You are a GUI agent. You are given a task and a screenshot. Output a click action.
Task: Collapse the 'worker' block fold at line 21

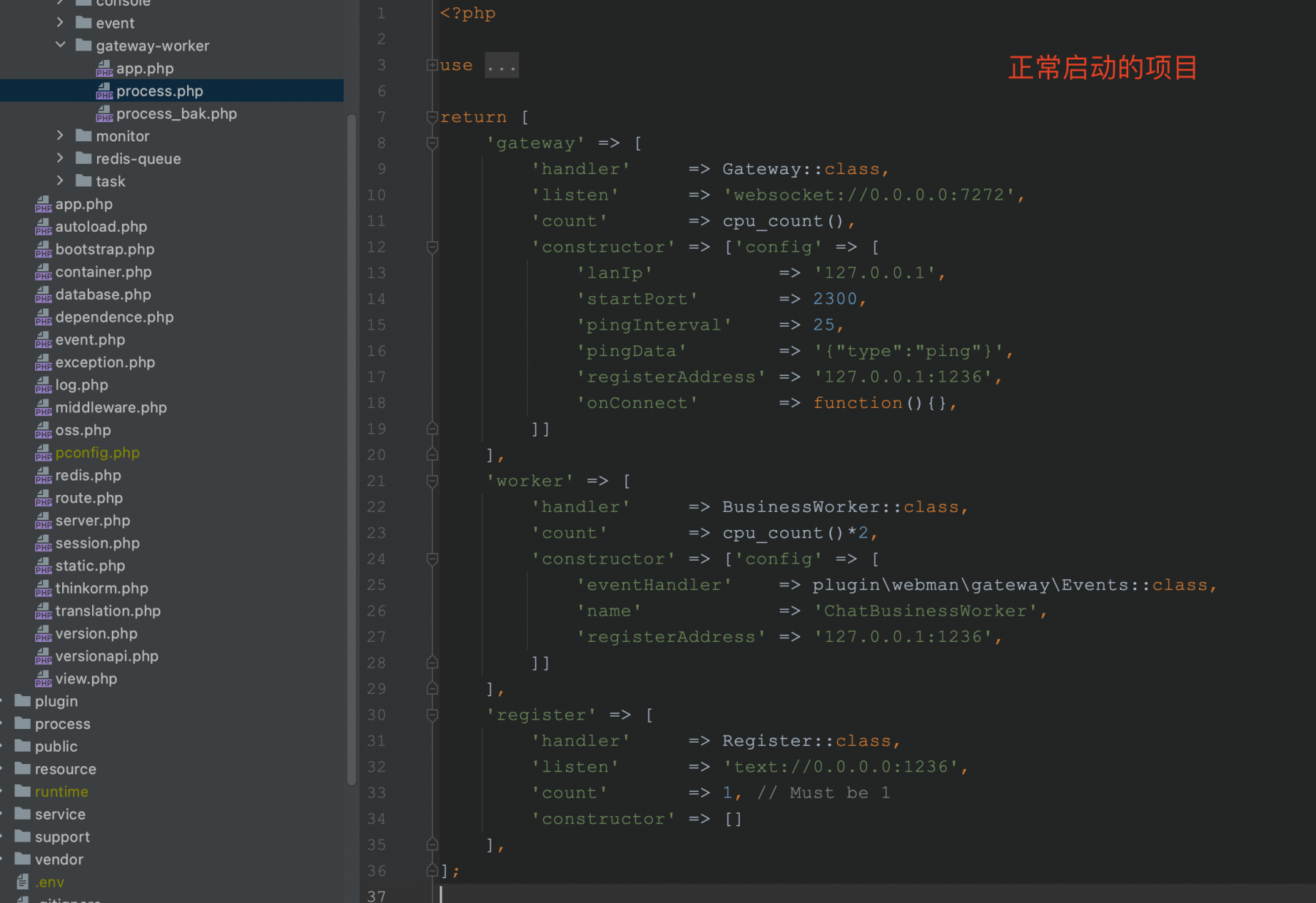(x=432, y=481)
